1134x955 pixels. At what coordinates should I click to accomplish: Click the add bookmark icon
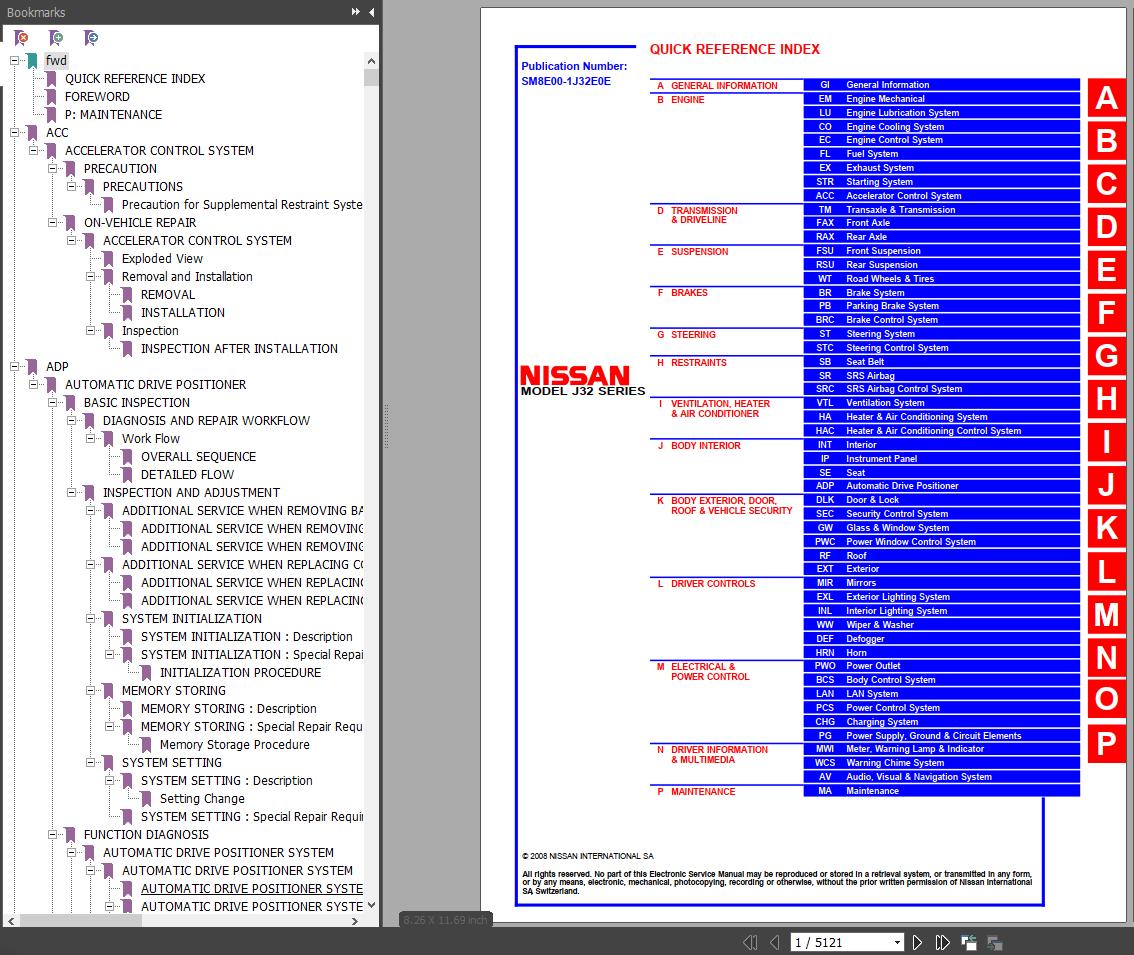pyautogui.click(x=56, y=38)
